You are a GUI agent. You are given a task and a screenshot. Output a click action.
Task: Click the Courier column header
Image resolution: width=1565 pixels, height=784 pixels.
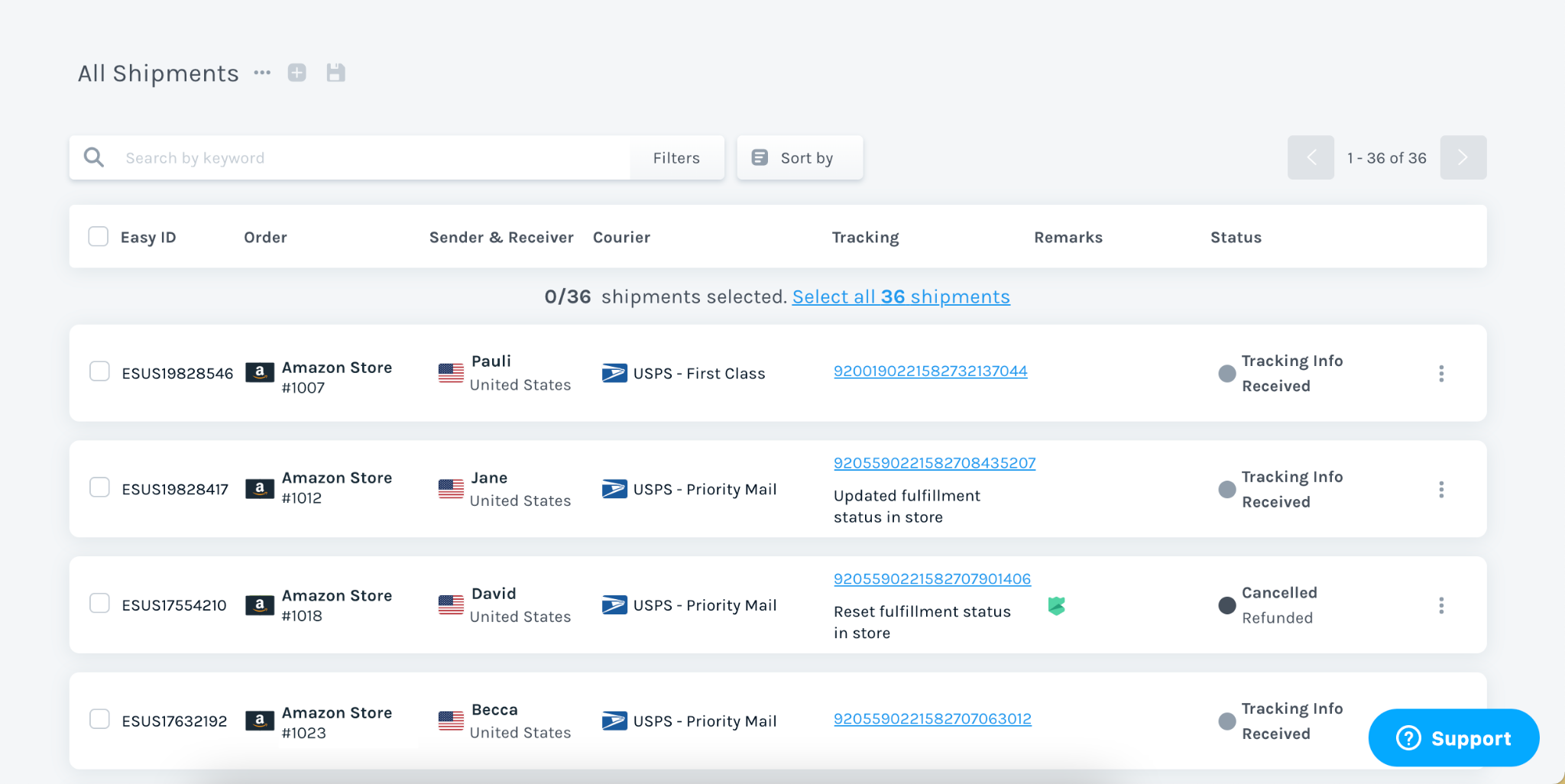pos(621,237)
